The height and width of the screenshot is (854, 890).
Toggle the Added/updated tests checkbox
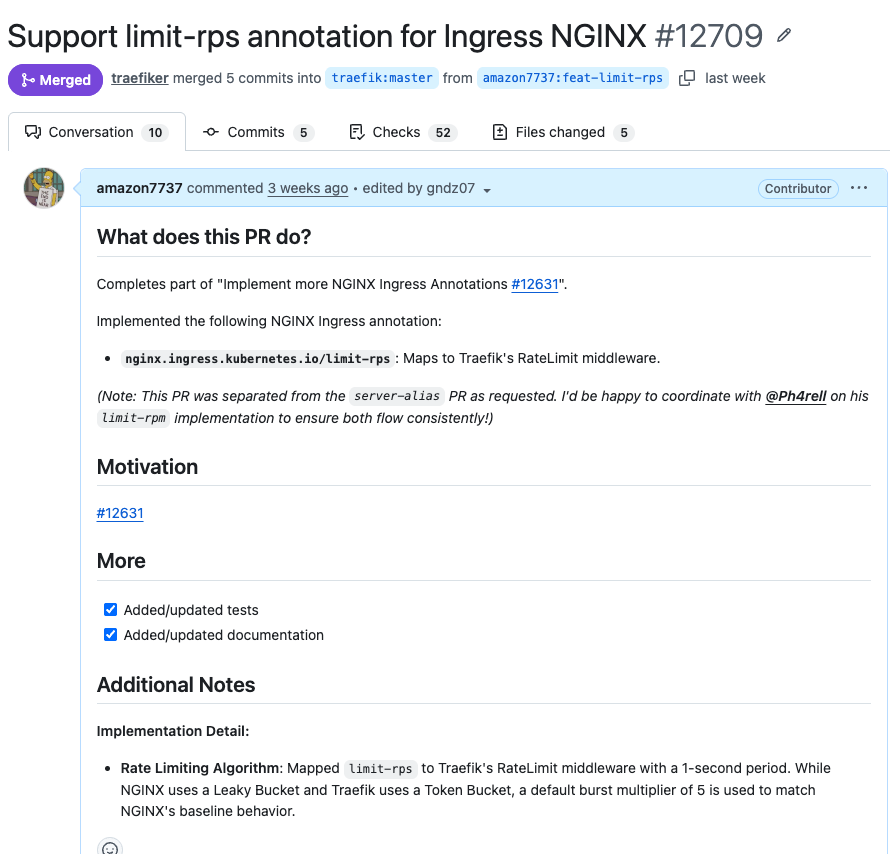pyautogui.click(x=111, y=610)
